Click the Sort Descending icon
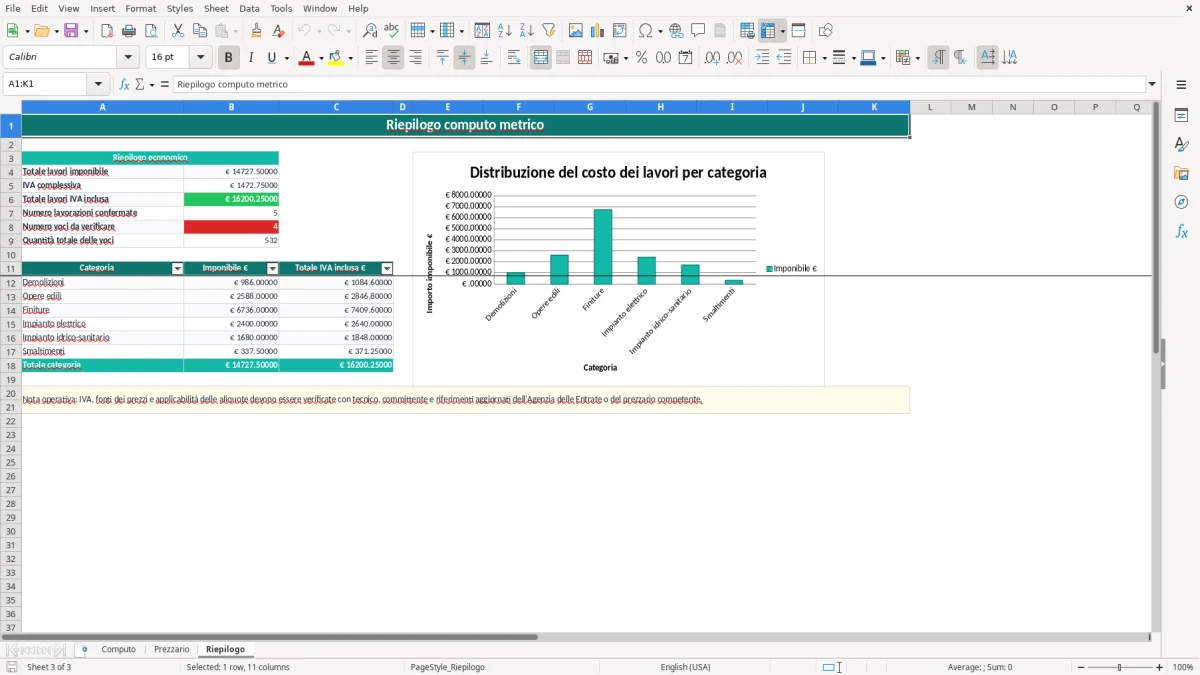Viewport: 1200px width, 675px height. (527, 31)
